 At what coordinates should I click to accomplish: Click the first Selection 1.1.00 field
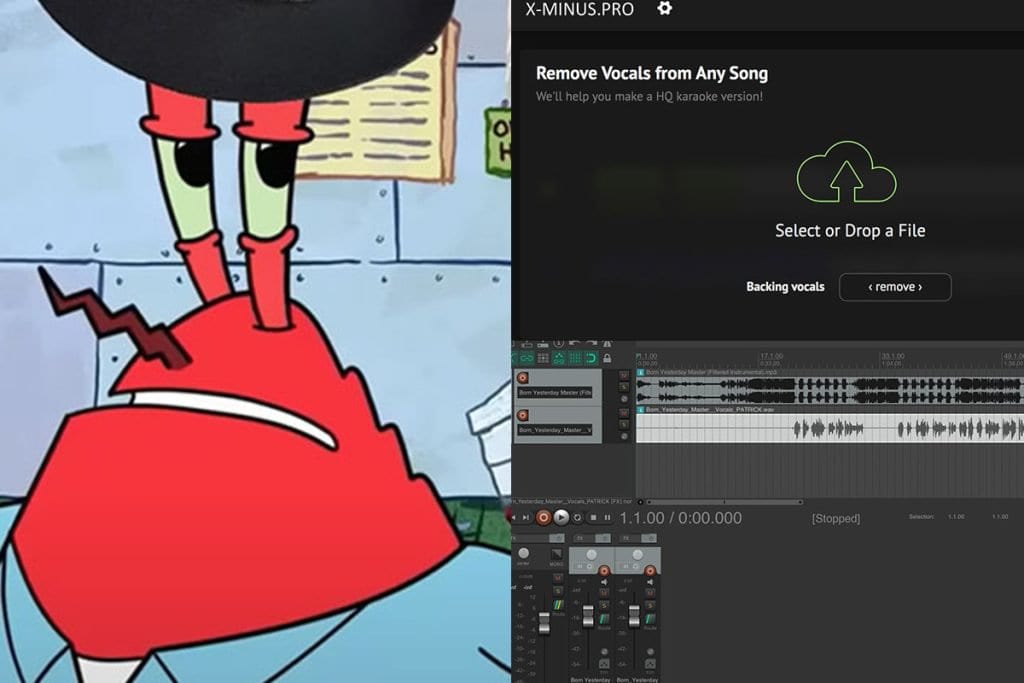(956, 516)
